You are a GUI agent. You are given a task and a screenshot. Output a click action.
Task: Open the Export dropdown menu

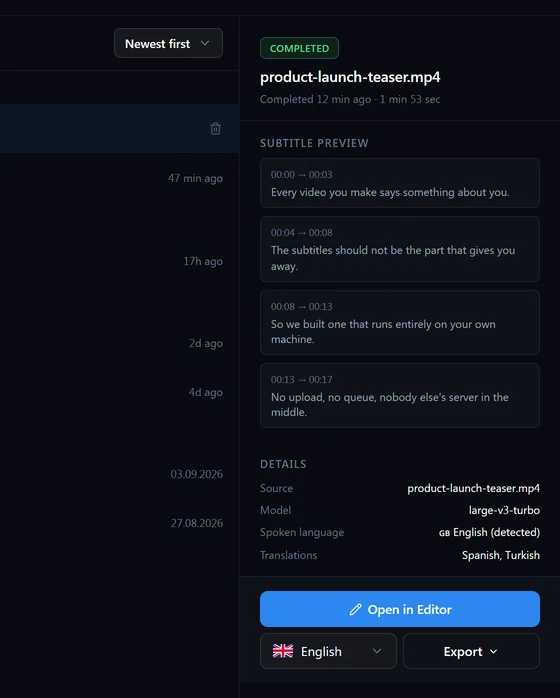coord(471,651)
